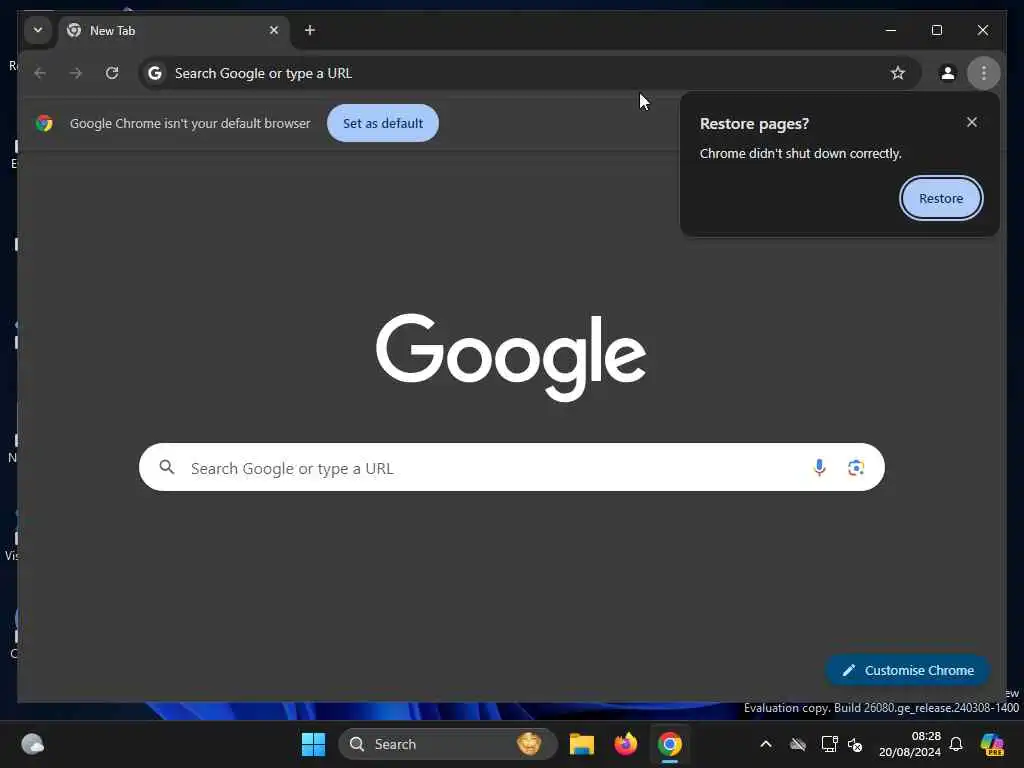Click the magnifier icon in search box
The height and width of the screenshot is (768, 1024).
(167, 467)
